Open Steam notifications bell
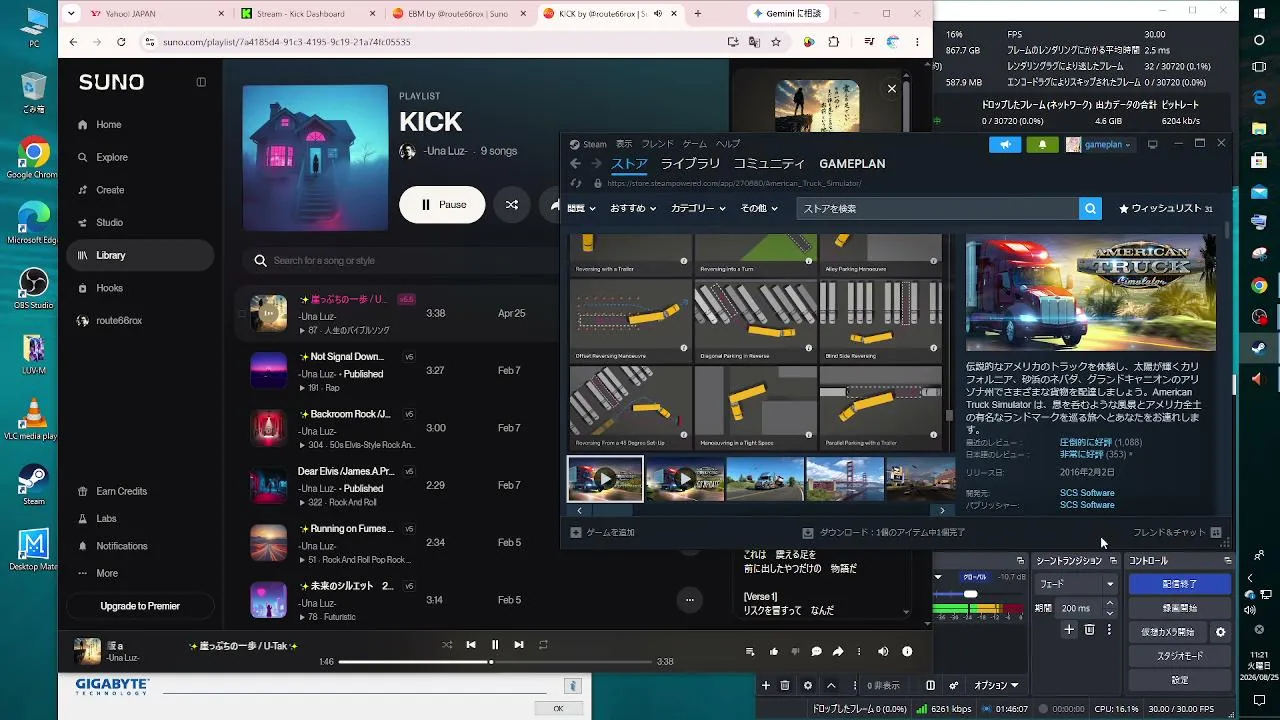This screenshot has width=1280, height=720. pyautogui.click(x=1042, y=144)
